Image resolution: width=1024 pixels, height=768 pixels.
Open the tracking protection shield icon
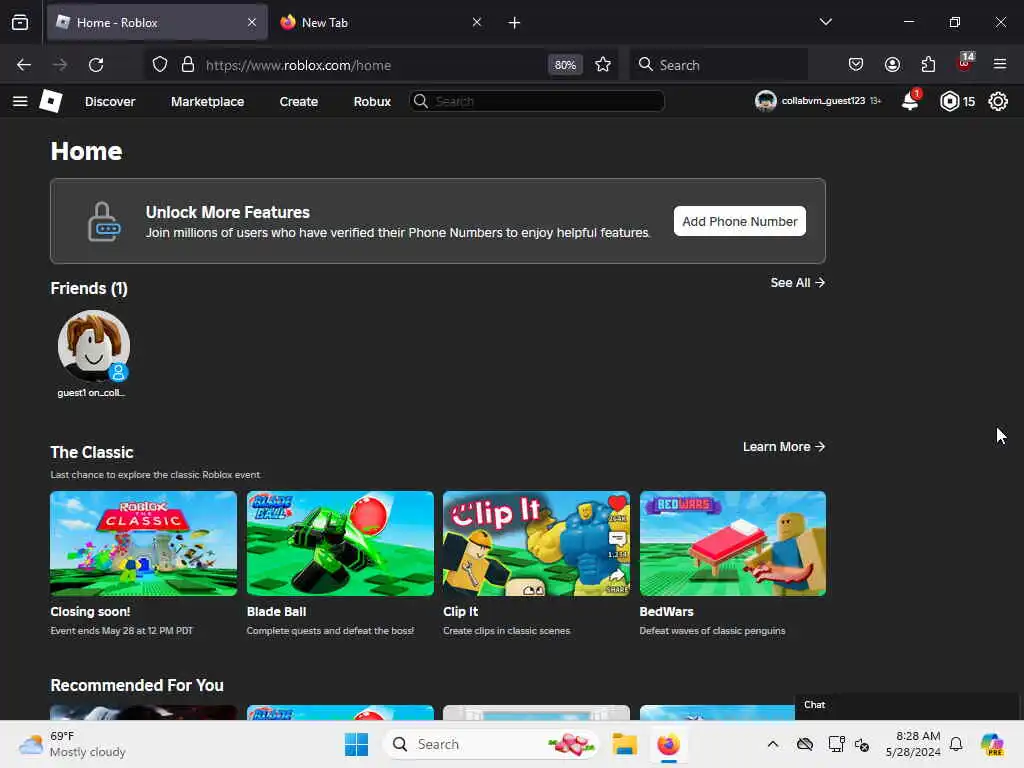point(160,65)
